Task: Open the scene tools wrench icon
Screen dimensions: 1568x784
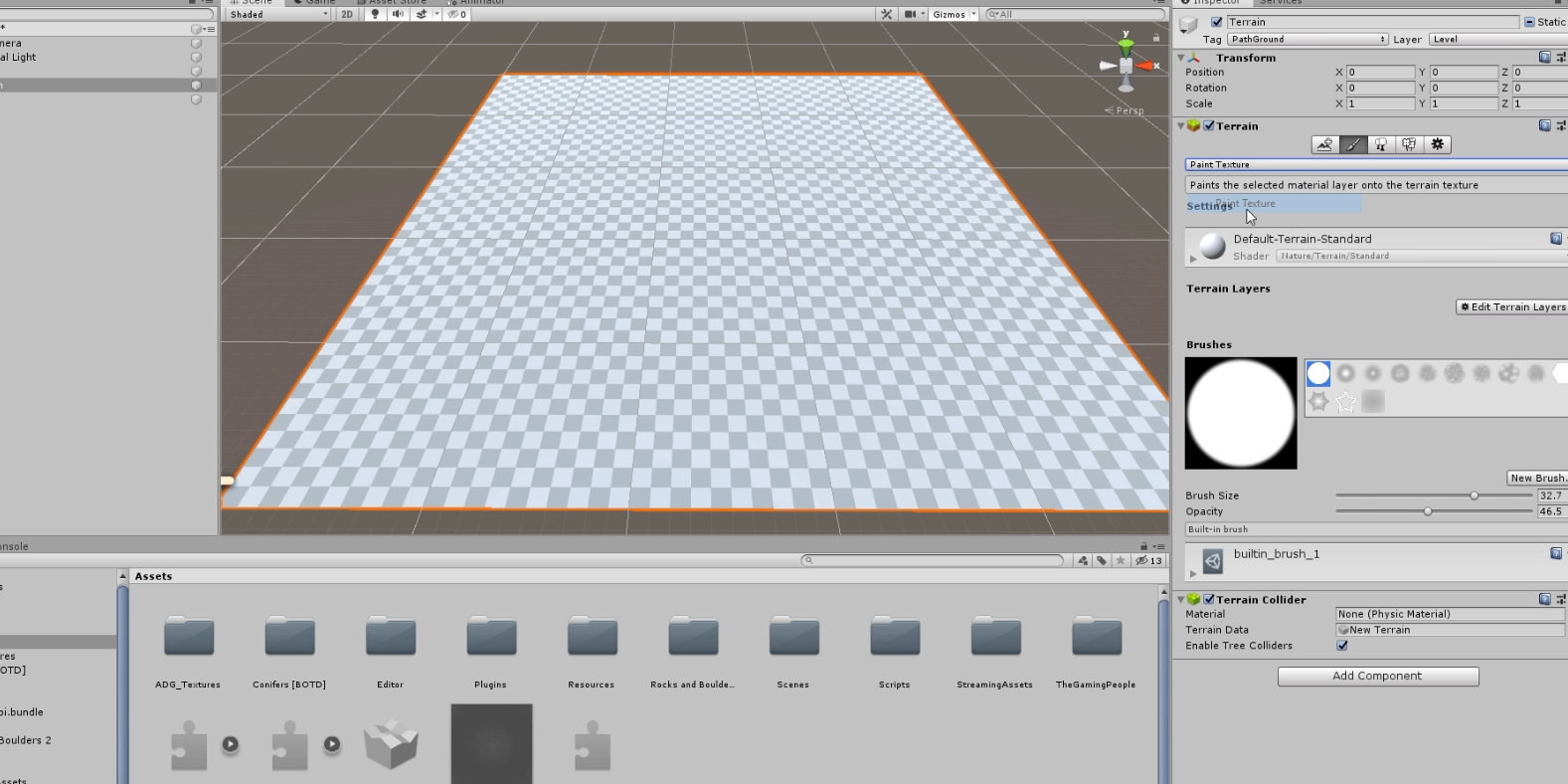Action: pyautogui.click(x=886, y=14)
